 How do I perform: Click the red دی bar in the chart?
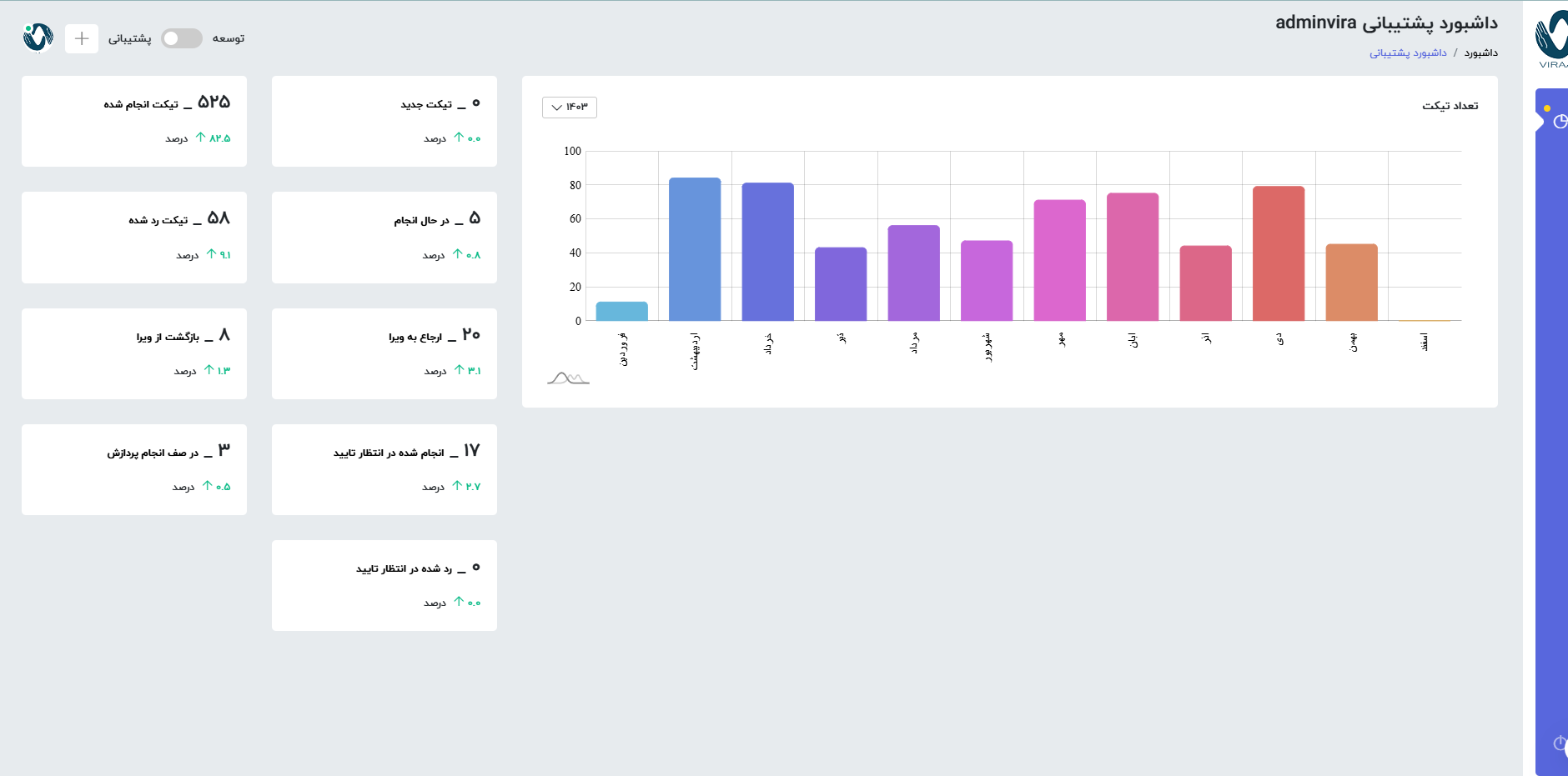(x=1278, y=253)
